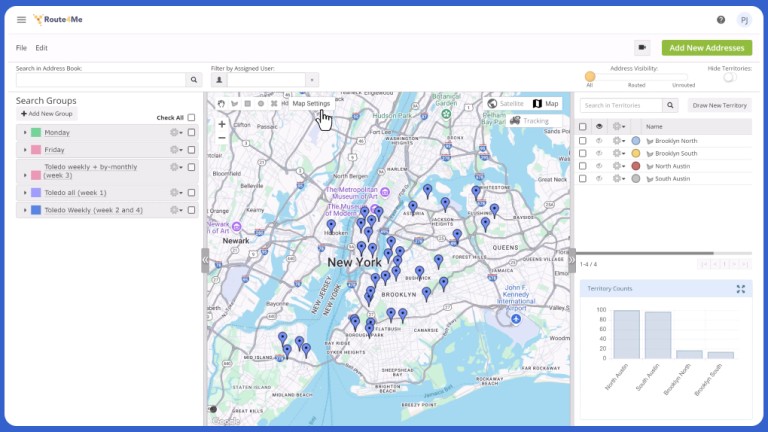Select the polygon draw tool on map
Screen dimensions: 768x432
[235, 104]
